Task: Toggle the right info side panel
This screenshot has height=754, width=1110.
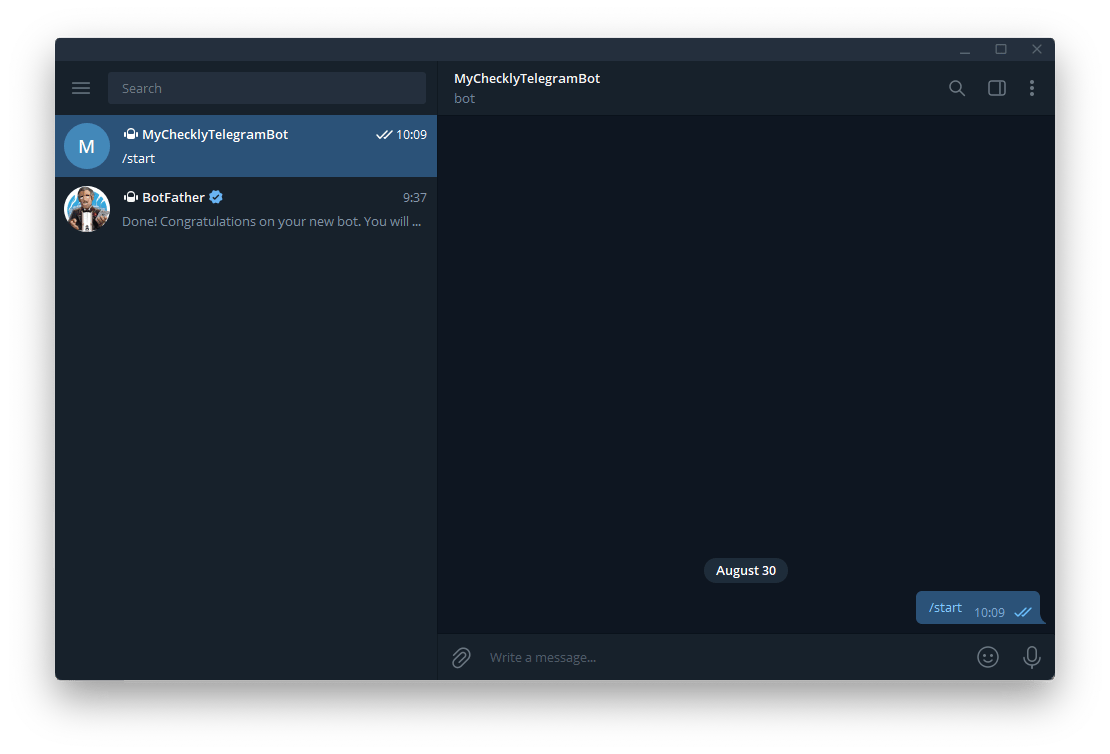Action: pos(997,88)
